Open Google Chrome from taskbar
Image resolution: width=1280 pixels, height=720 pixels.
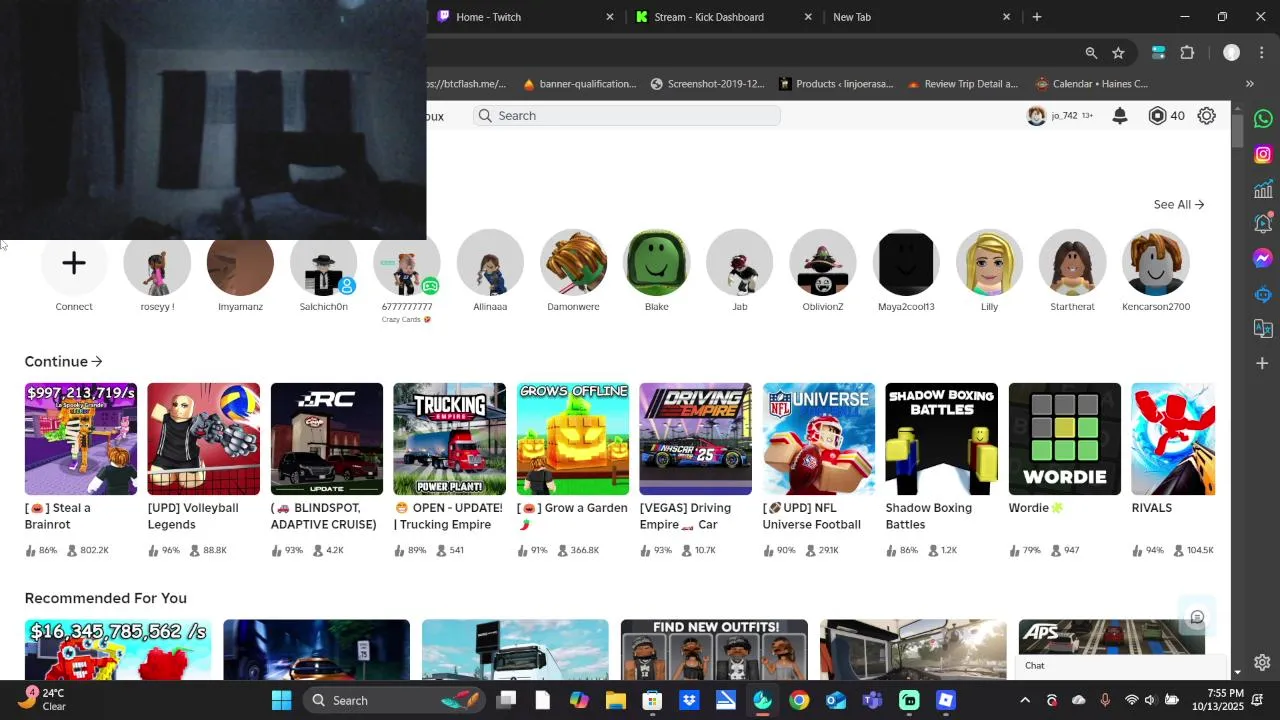pos(799,700)
